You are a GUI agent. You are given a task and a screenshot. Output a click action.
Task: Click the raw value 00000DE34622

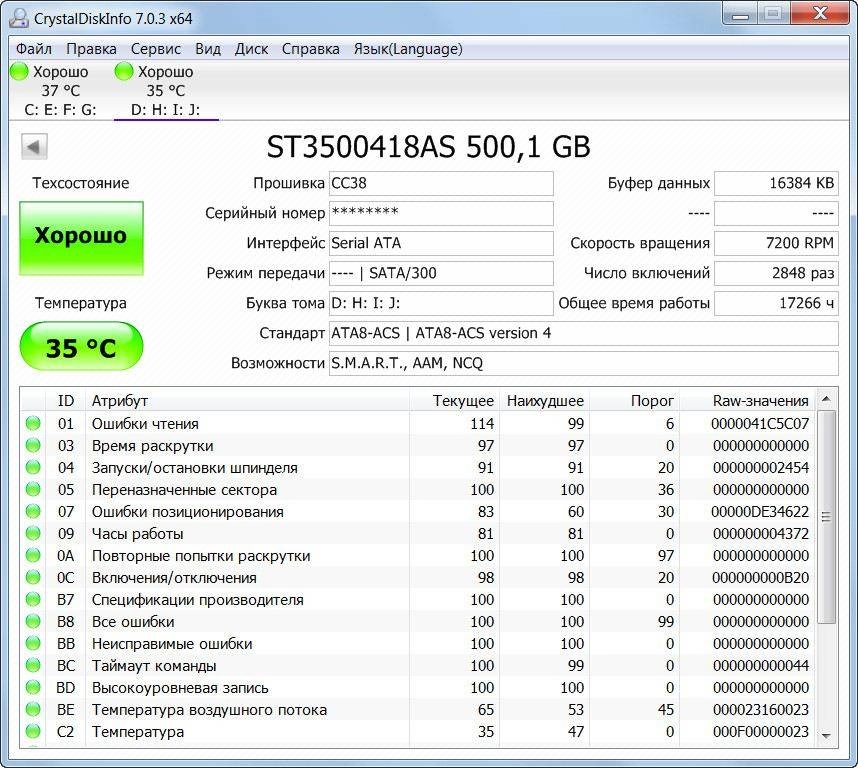click(x=760, y=511)
